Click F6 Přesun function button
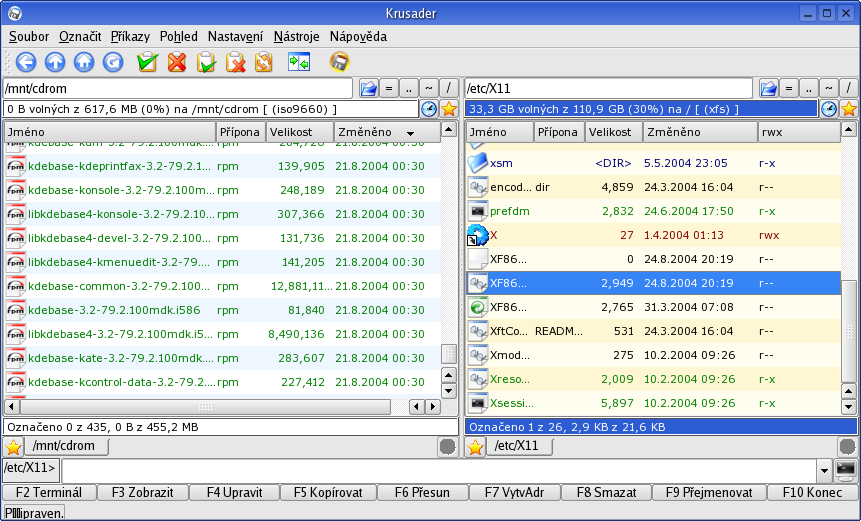Image resolution: width=861 pixels, height=521 pixels. (x=422, y=492)
